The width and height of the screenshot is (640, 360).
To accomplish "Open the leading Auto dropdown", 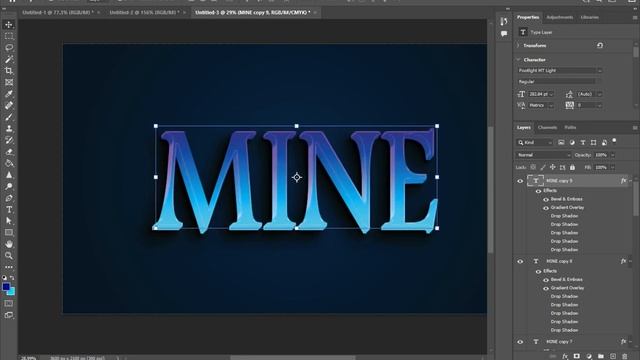I will click(x=600, y=94).
